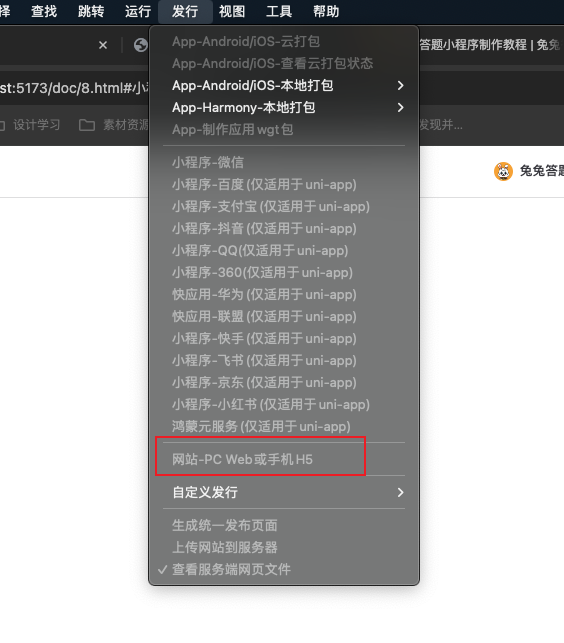Choose 小程序-小红书 publish option
The width and height of the screenshot is (564, 643).
point(284,405)
